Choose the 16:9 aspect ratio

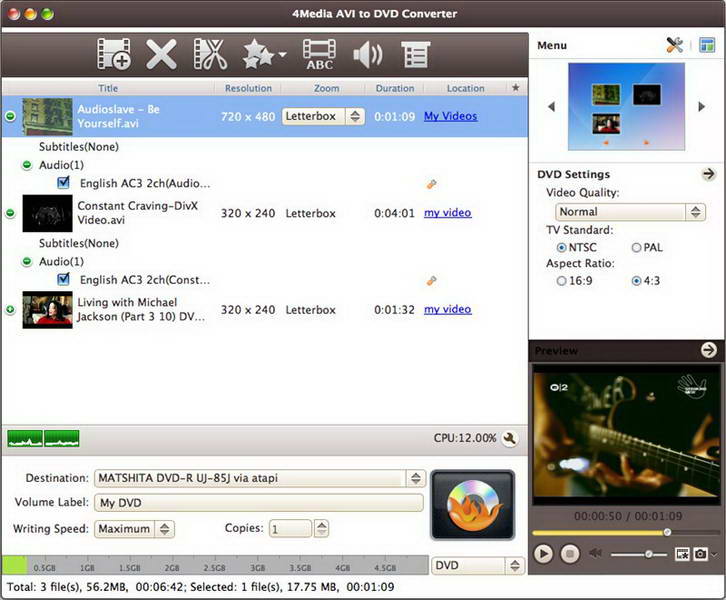tap(561, 281)
